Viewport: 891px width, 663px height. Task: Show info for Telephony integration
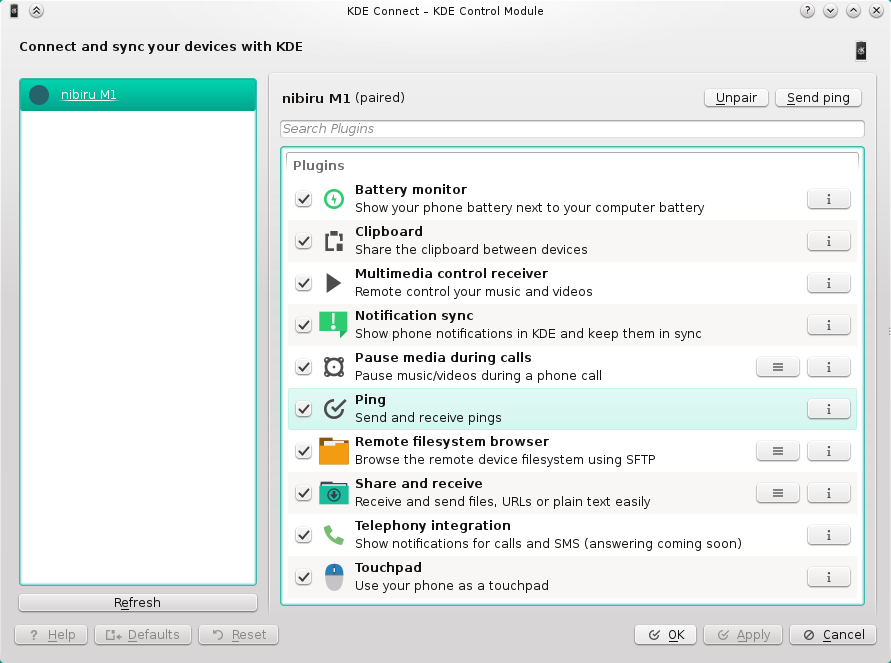(x=828, y=535)
